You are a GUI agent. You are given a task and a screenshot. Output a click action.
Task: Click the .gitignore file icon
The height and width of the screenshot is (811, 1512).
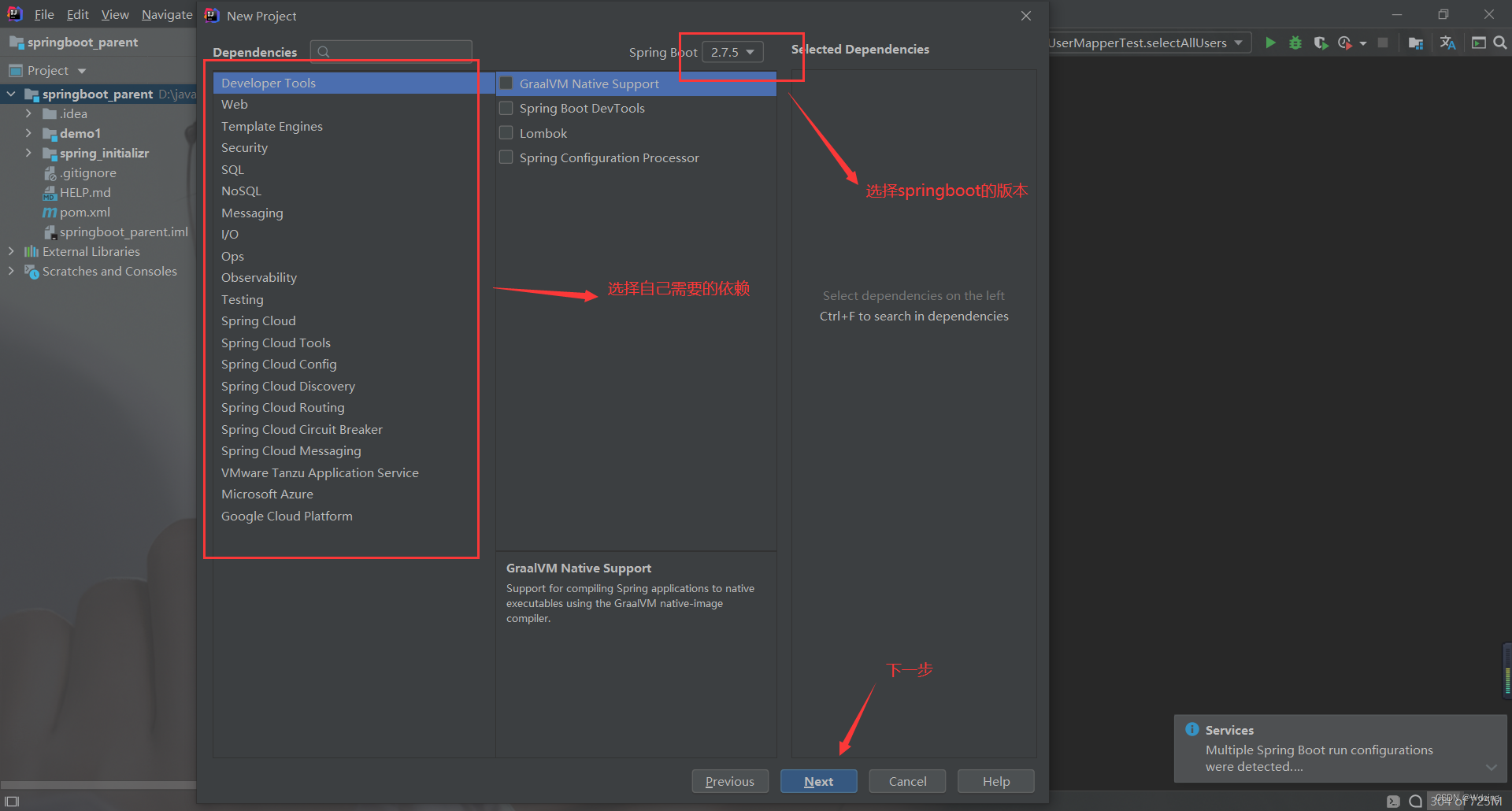[x=50, y=173]
